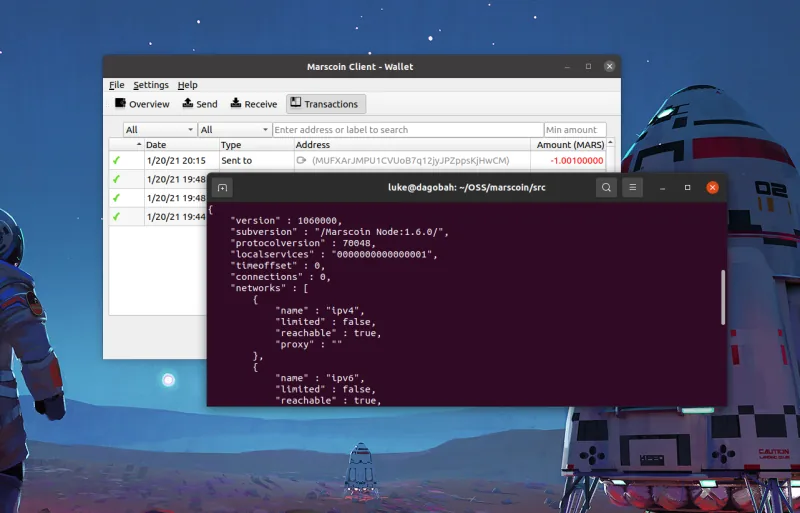Go to the Receive page
Viewport: 800px width, 513px height.
253,104
